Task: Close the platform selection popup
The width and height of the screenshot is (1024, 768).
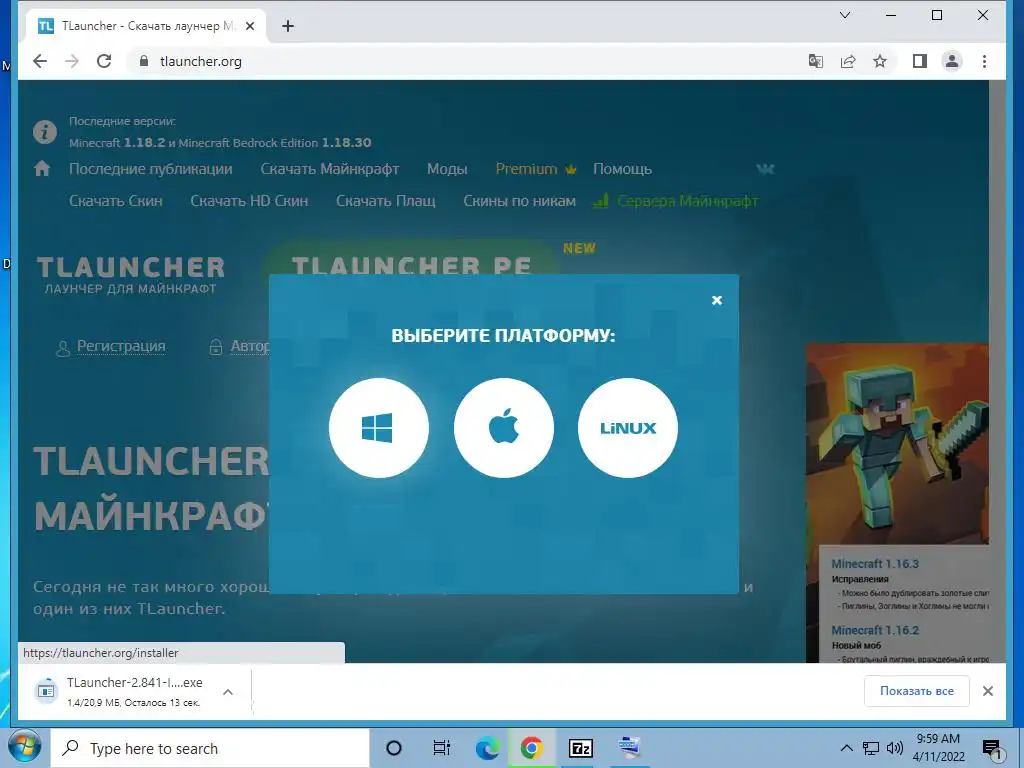Action: click(717, 300)
